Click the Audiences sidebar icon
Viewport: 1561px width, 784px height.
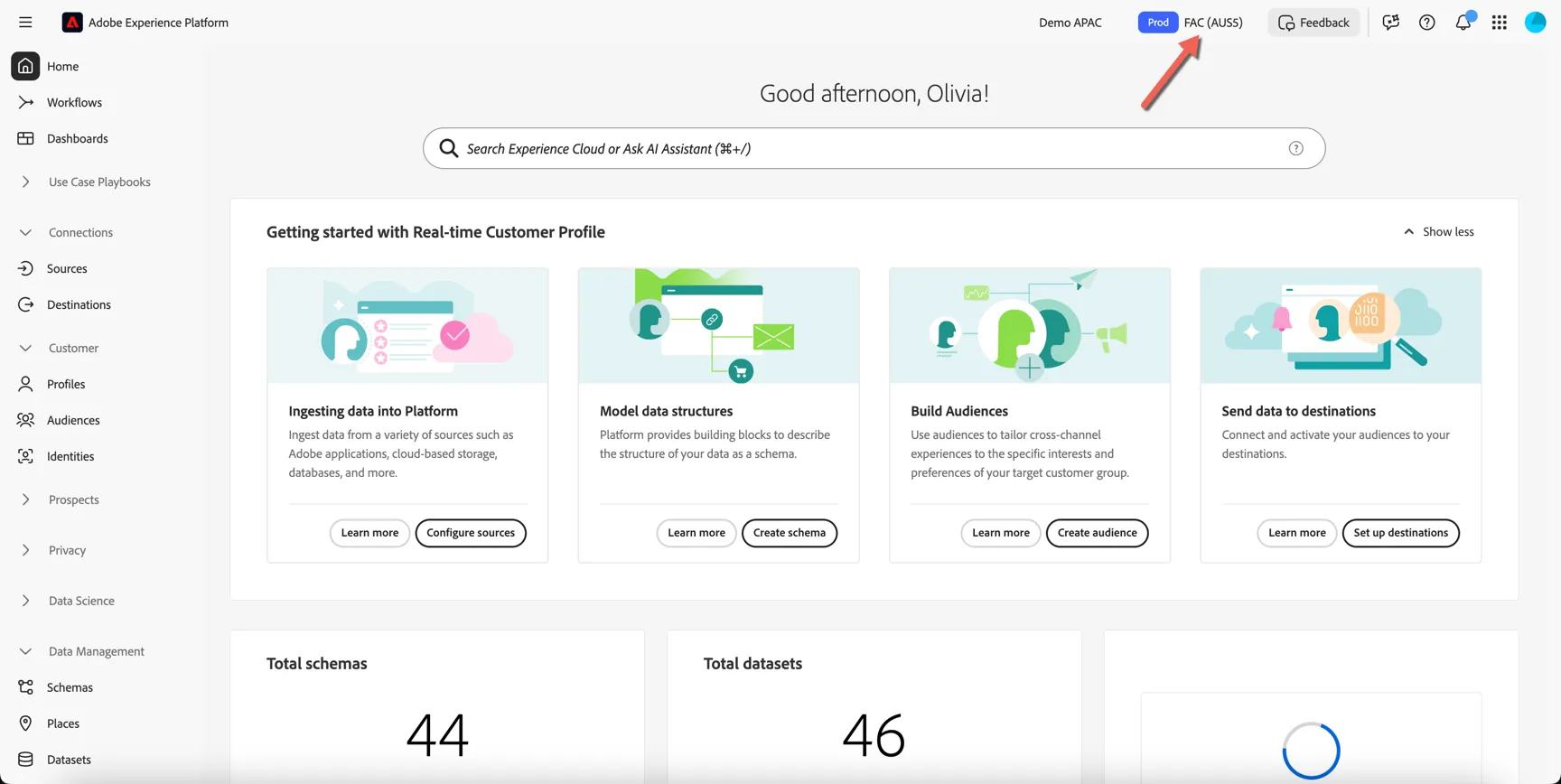(25, 420)
